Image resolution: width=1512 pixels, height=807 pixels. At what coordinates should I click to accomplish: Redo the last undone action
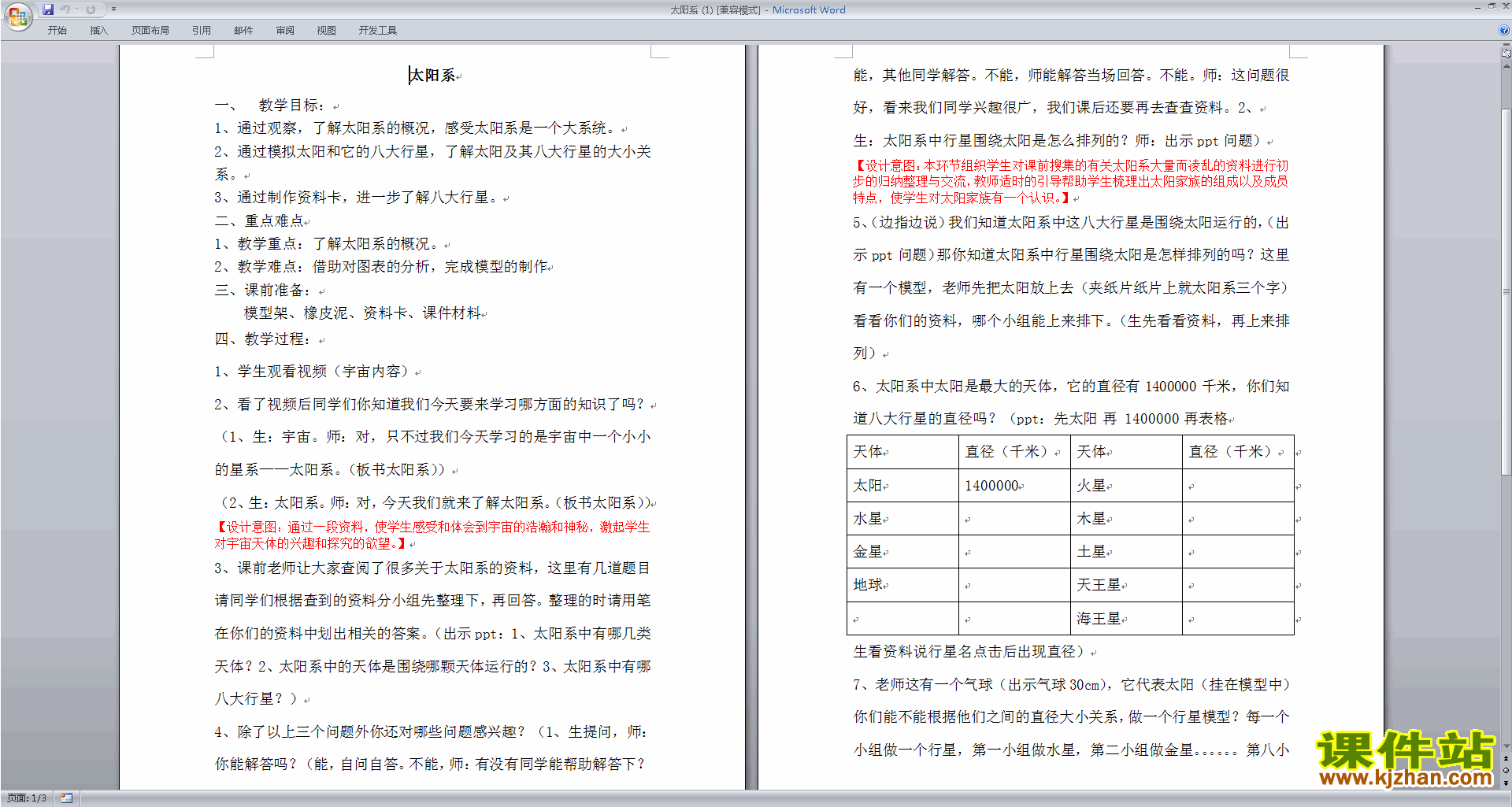91,9
